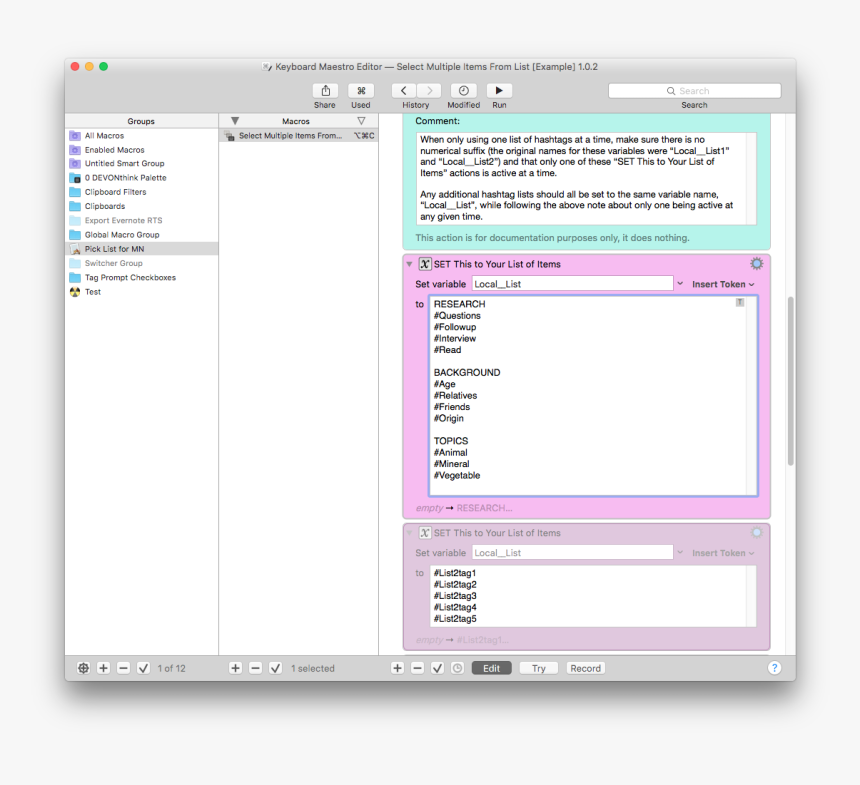Screen dimensions: 860x785
Task: Remove the selected macro group
Action: click(x=123, y=668)
